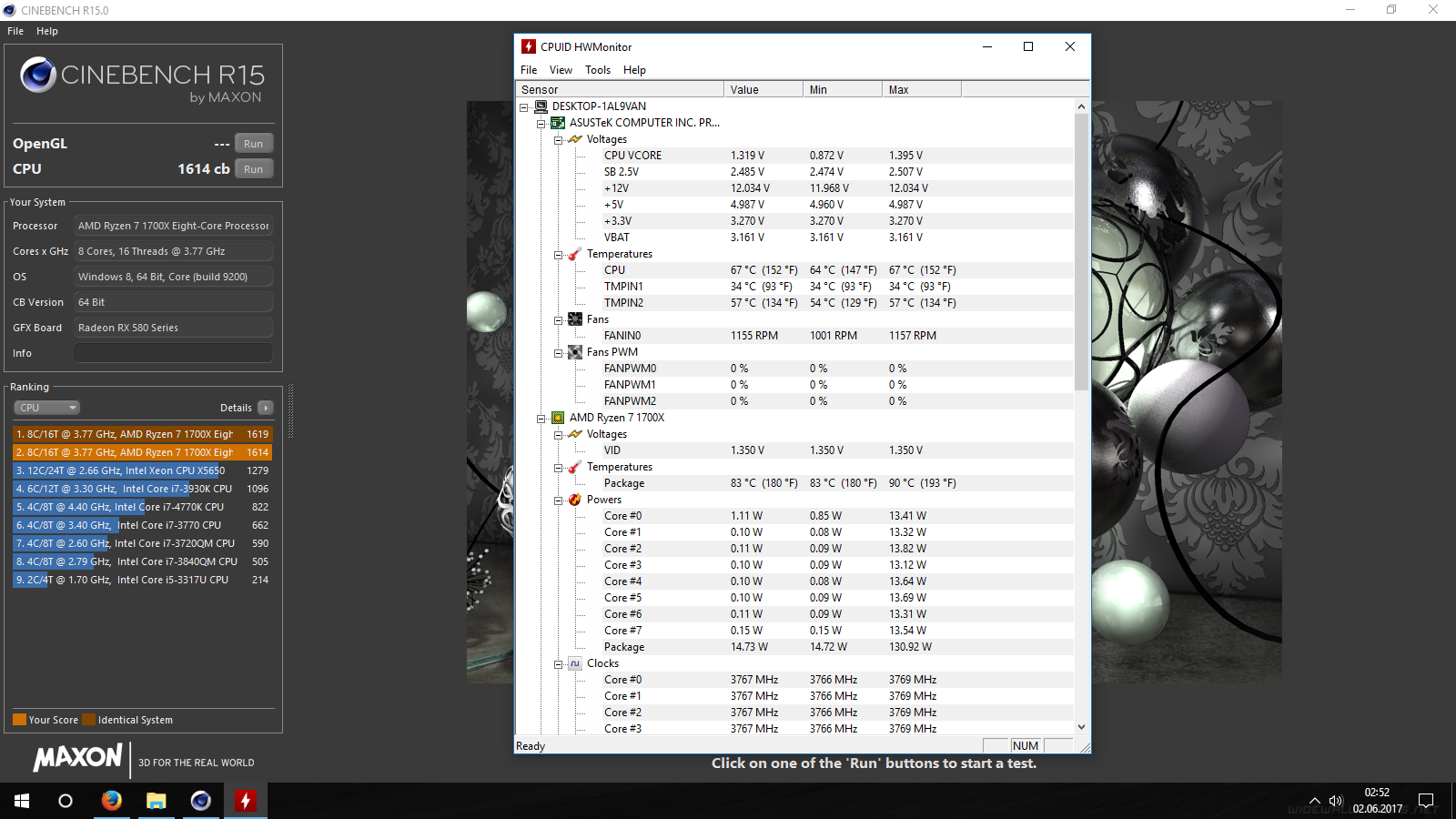1456x819 pixels.
Task: Collapse the Fans PWM group
Action: click(559, 353)
